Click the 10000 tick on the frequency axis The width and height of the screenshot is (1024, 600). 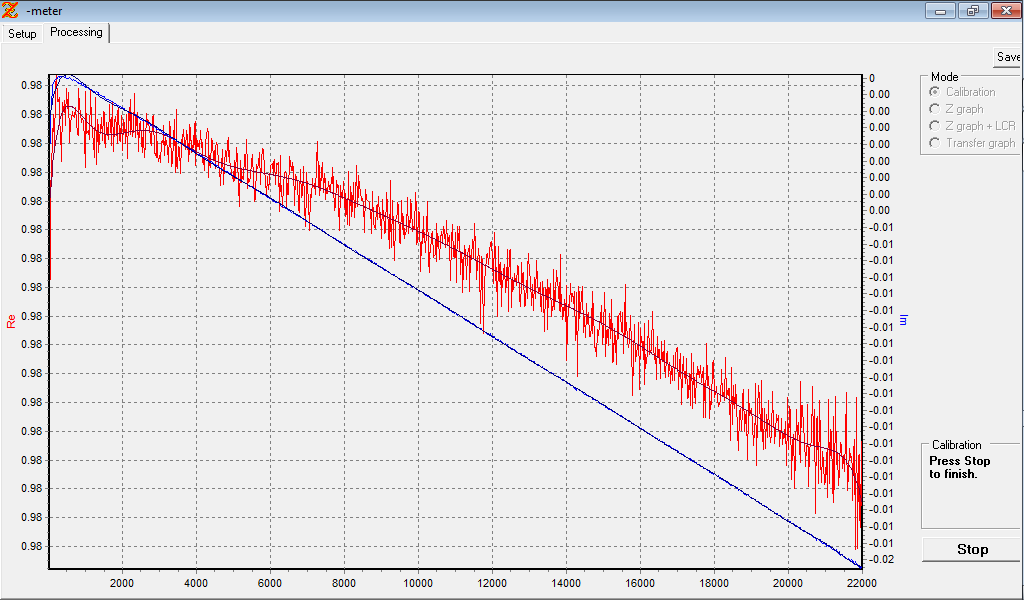pyautogui.click(x=417, y=584)
